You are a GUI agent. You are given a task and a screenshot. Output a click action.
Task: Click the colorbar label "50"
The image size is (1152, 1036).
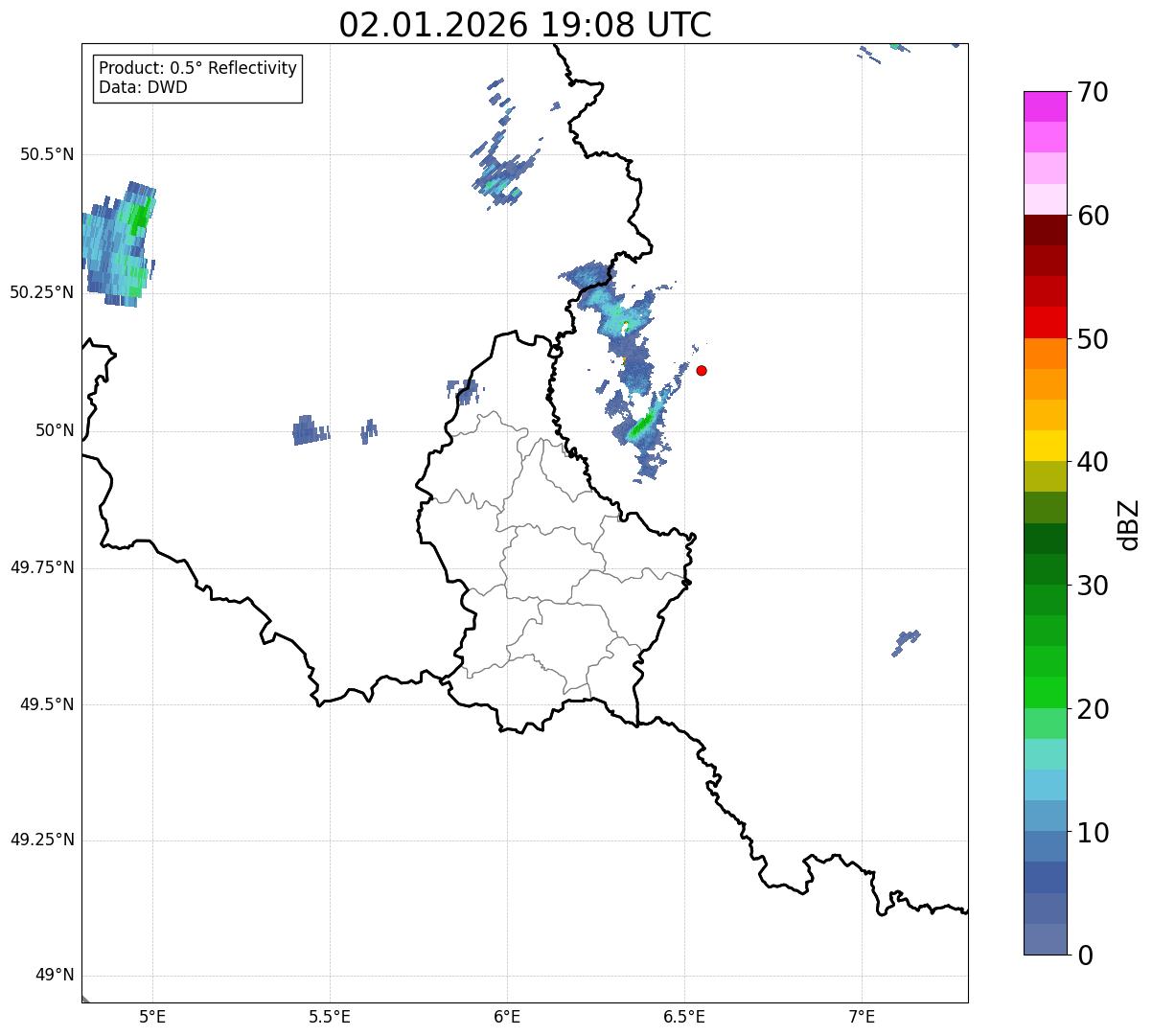pyautogui.click(x=1093, y=339)
